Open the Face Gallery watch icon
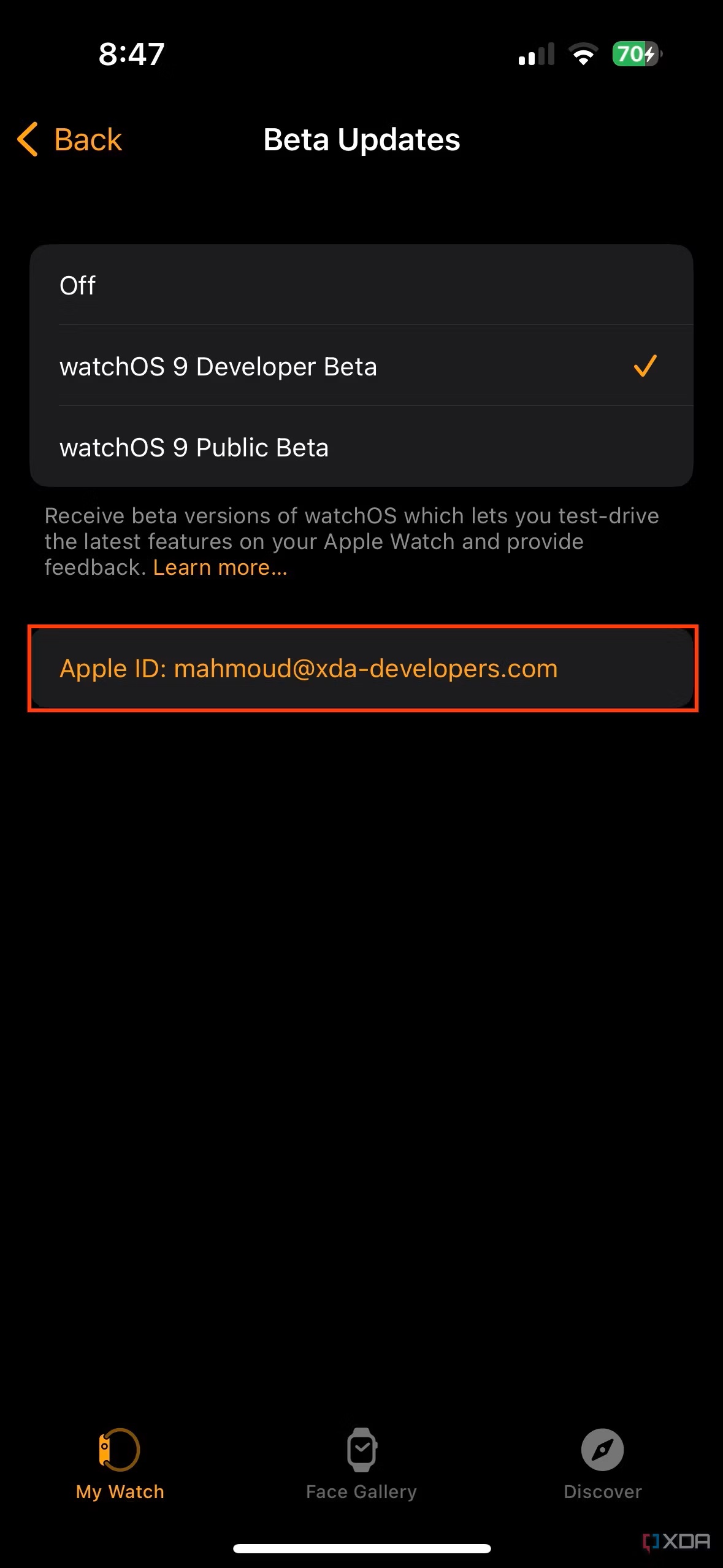 point(362,1450)
